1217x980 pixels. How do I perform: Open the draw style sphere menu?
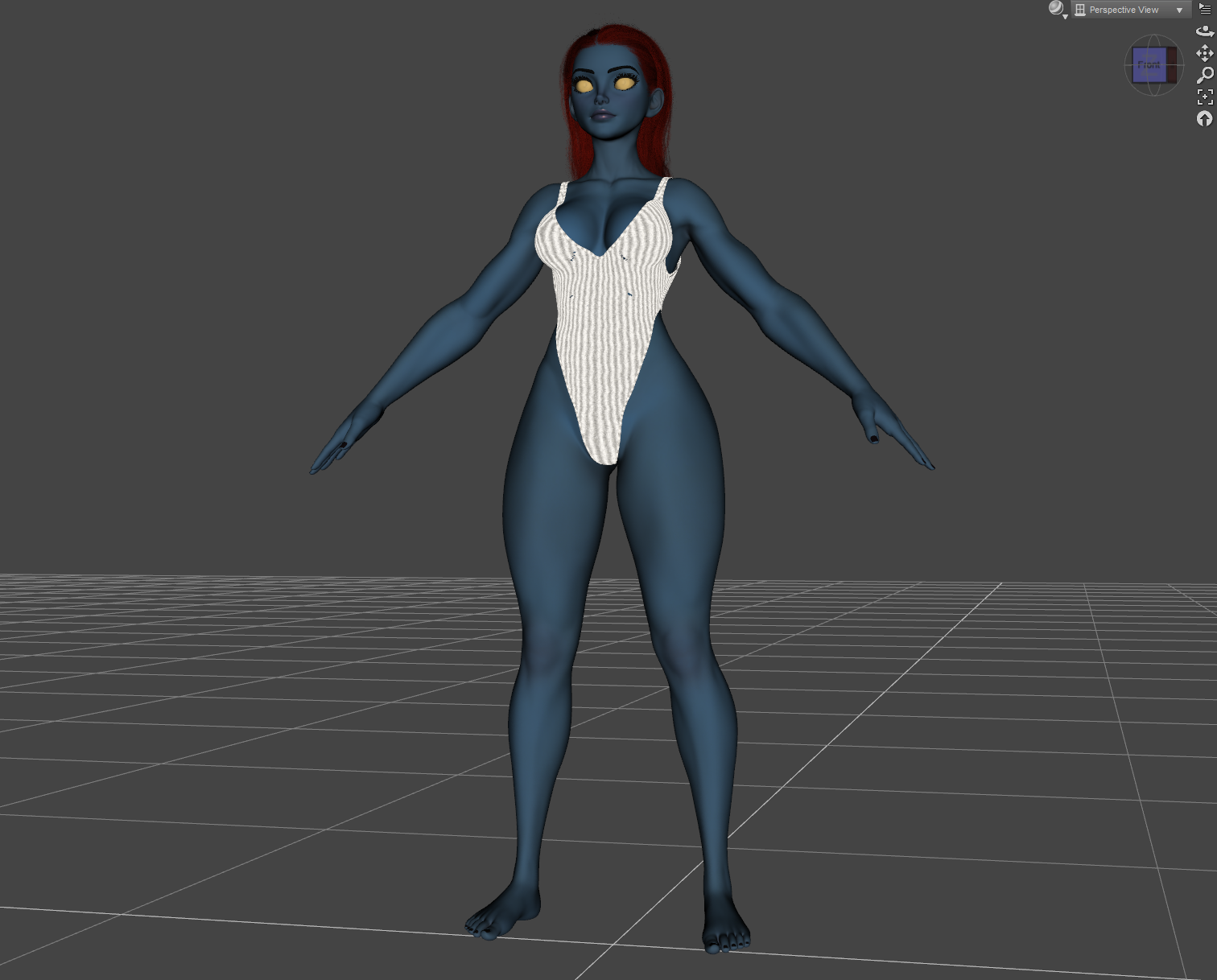pos(1057,9)
